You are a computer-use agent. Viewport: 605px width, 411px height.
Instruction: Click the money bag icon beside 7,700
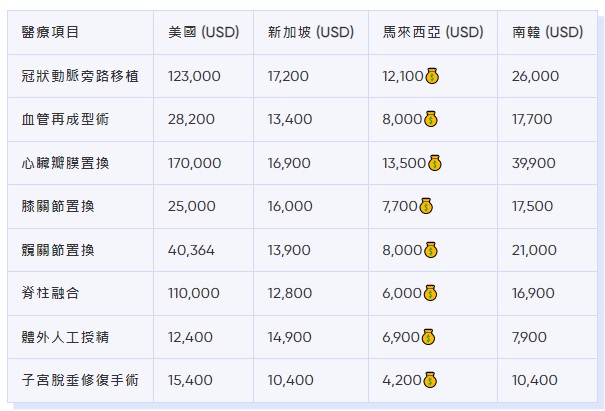[426, 206]
